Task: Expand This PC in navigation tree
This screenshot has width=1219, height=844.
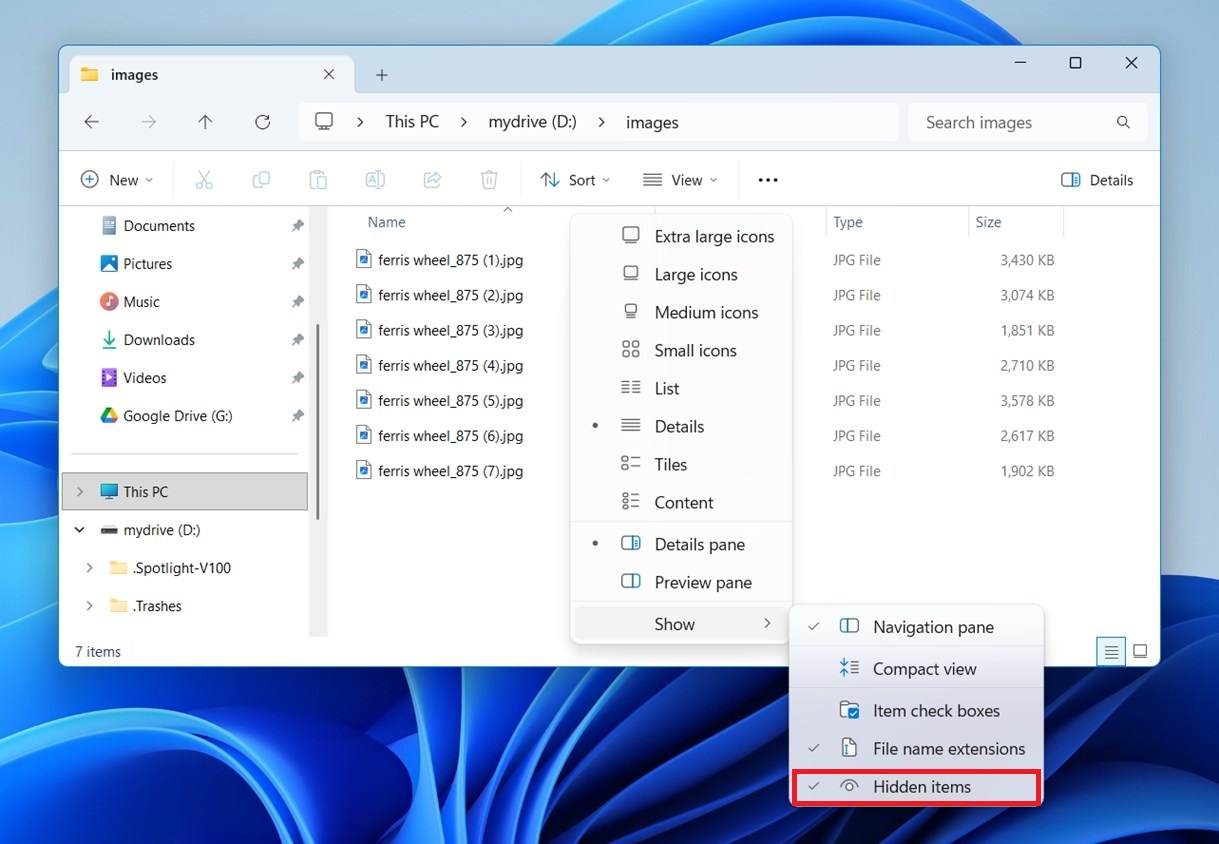Action: pyautogui.click(x=80, y=492)
